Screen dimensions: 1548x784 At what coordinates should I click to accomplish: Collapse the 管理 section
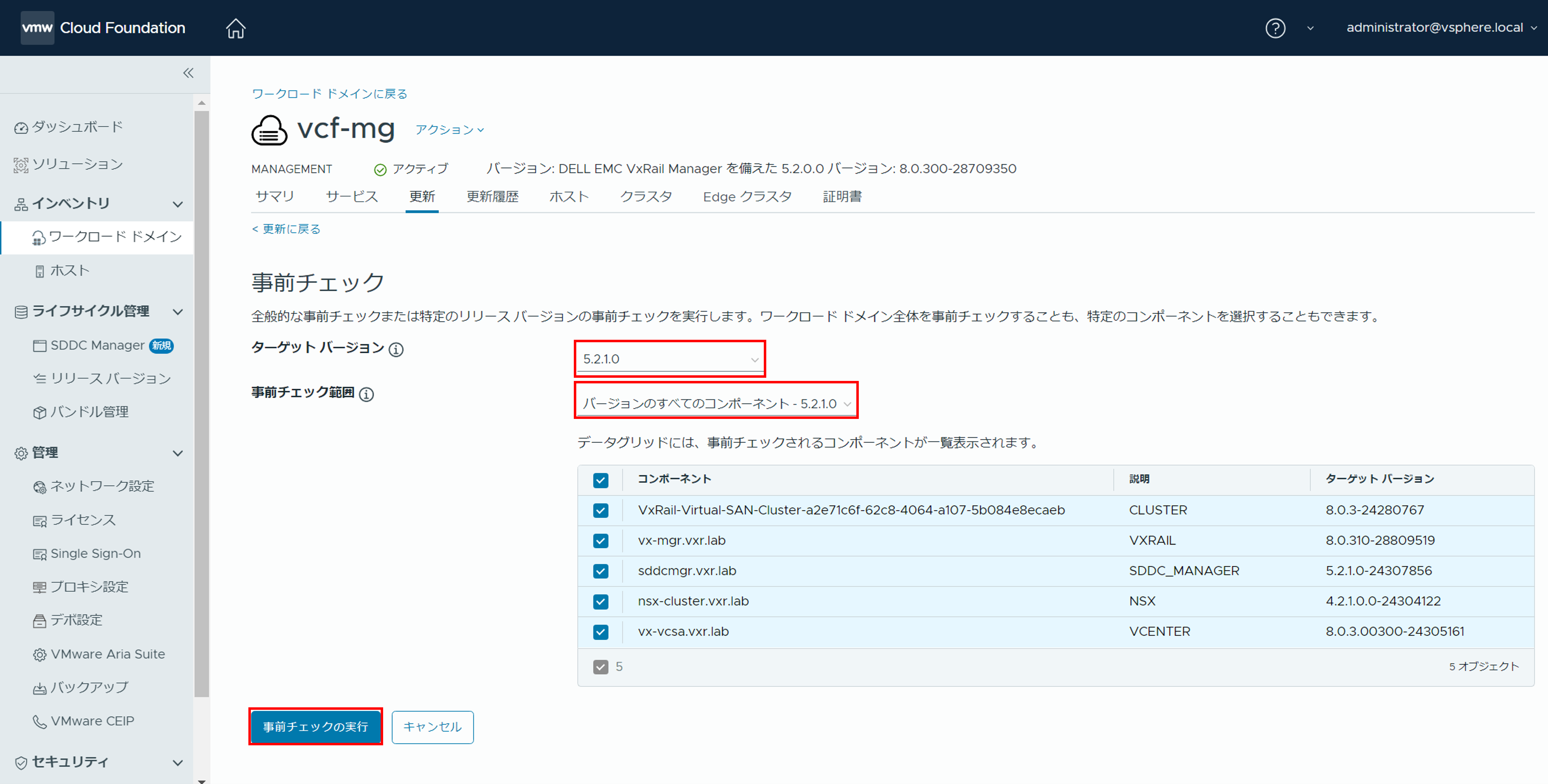click(x=178, y=453)
